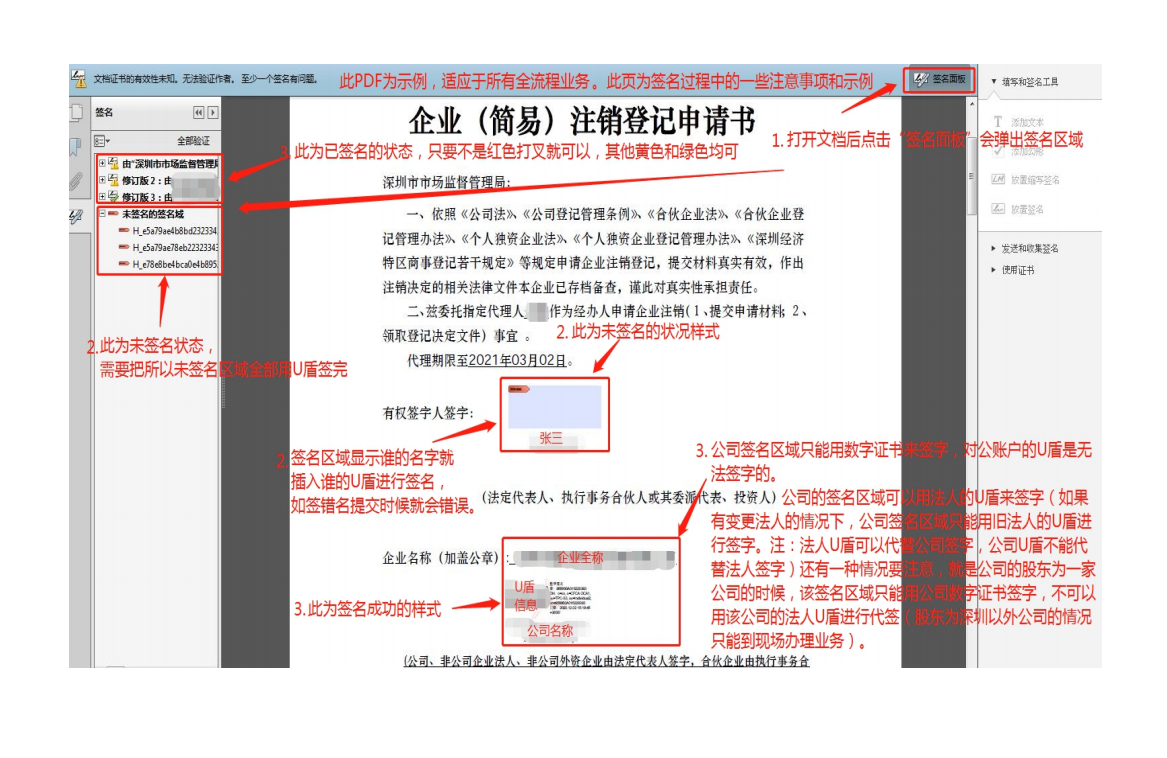Click the 签名面板 button
1167x758 pixels.
tap(939, 80)
